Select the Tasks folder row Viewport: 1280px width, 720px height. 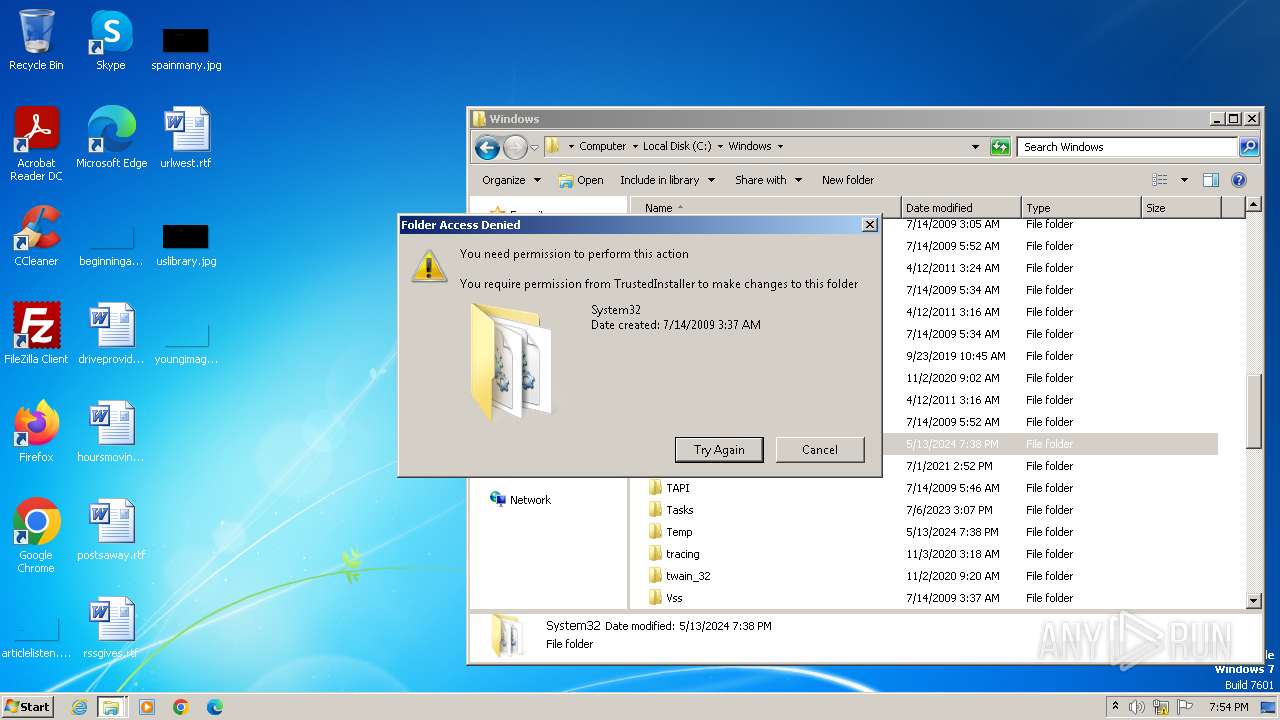pyautogui.click(x=932, y=510)
